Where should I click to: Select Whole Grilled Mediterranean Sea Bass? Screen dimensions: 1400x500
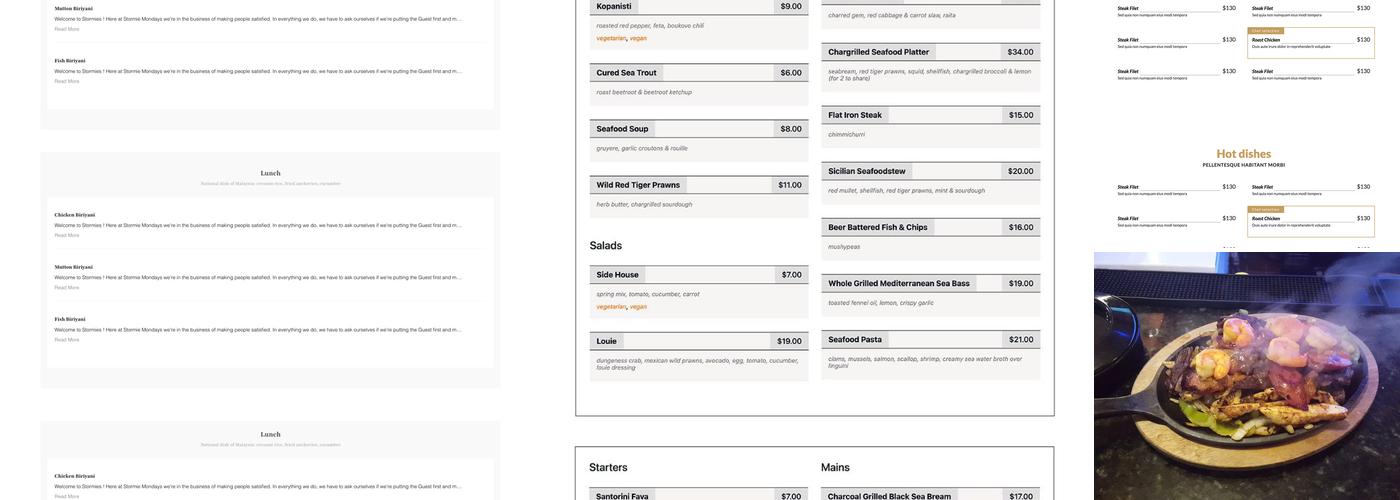(x=898, y=283)
